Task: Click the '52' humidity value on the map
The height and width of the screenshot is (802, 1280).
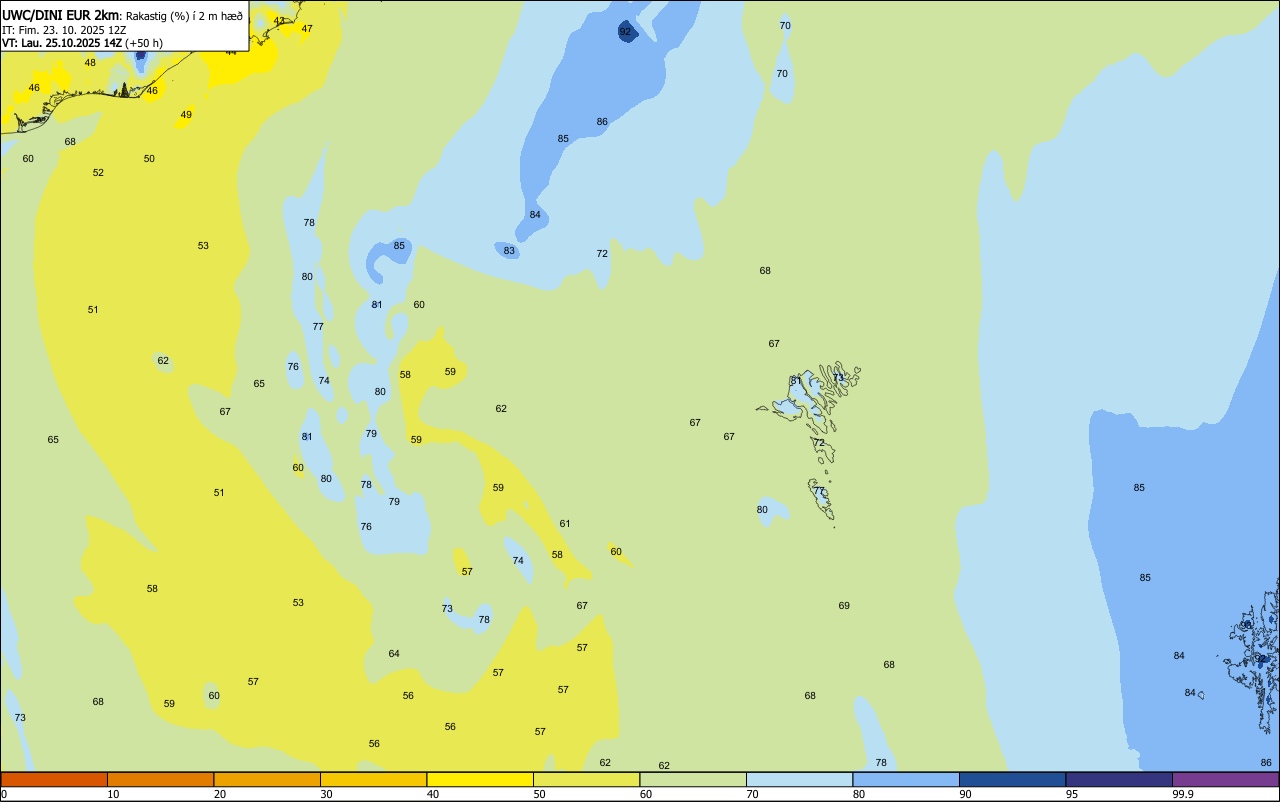Action: pyautogui.click(x=98, y=173)
